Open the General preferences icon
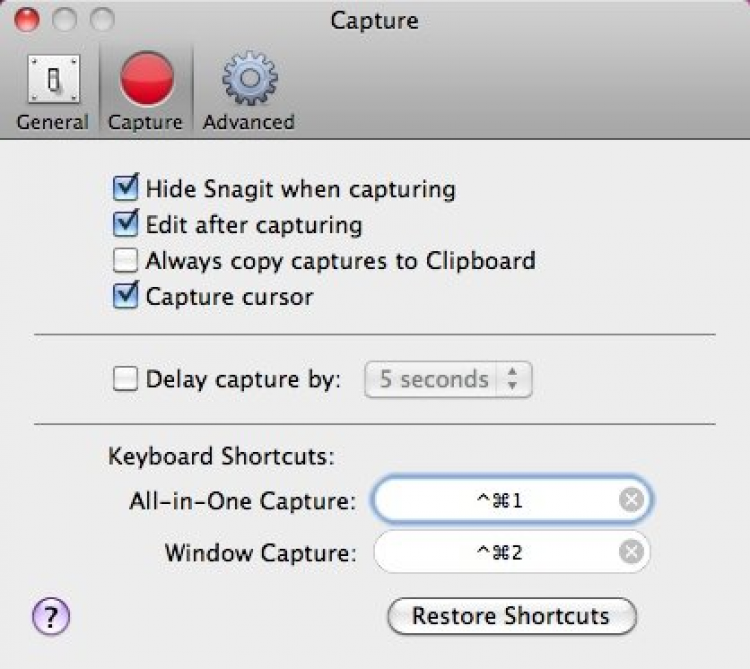This screenshot has height=669, width=750. [x=51, y=81]
